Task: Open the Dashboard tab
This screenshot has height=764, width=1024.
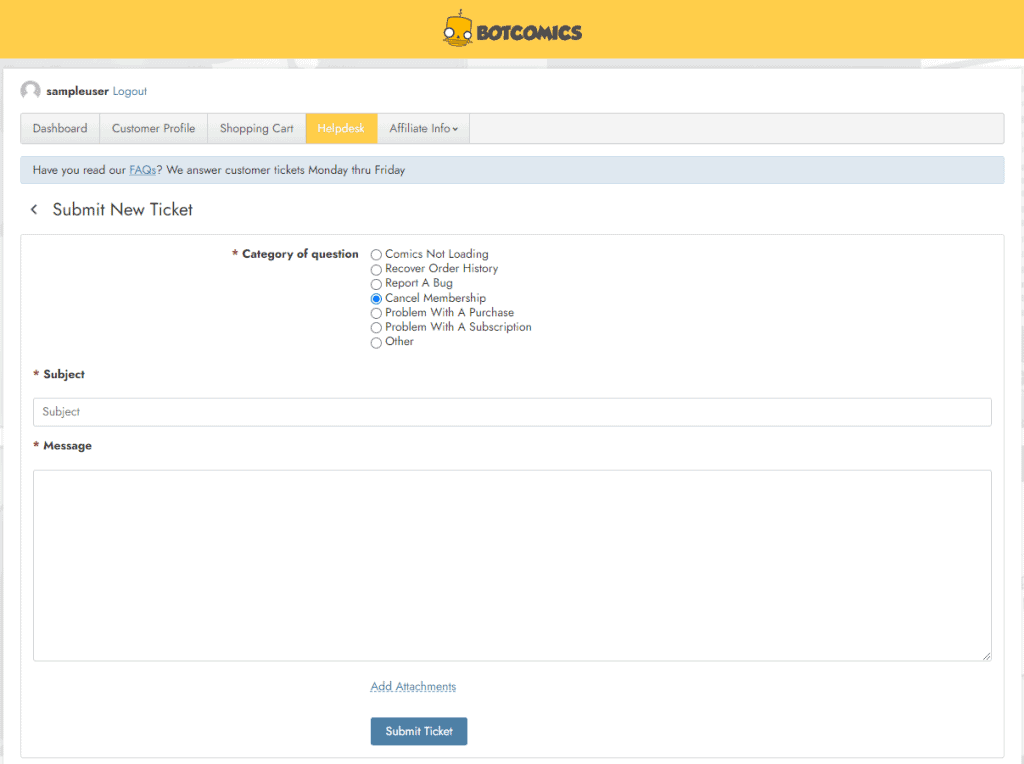Action: [60, 129]
